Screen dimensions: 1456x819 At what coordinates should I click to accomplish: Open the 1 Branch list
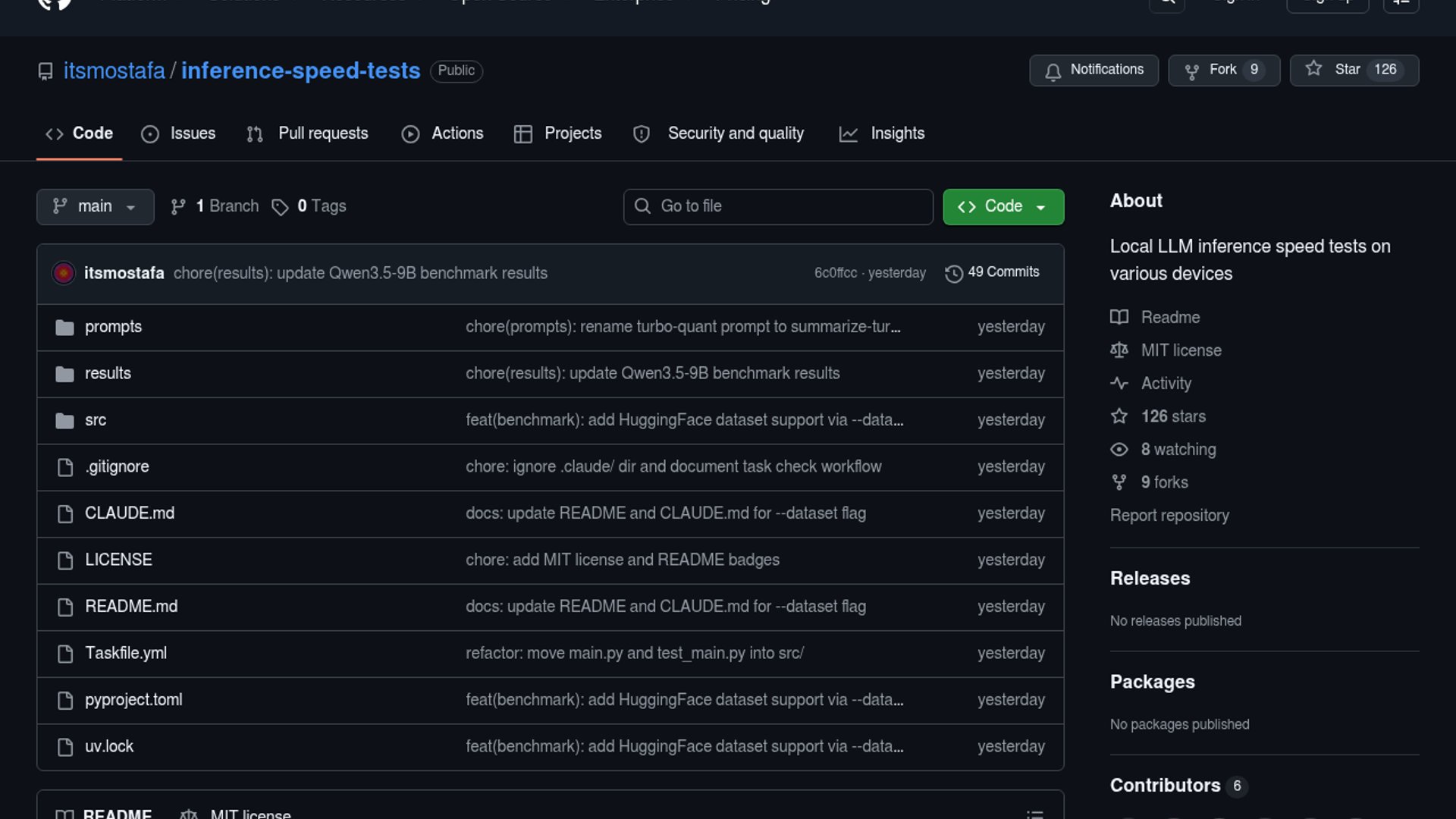215,206
